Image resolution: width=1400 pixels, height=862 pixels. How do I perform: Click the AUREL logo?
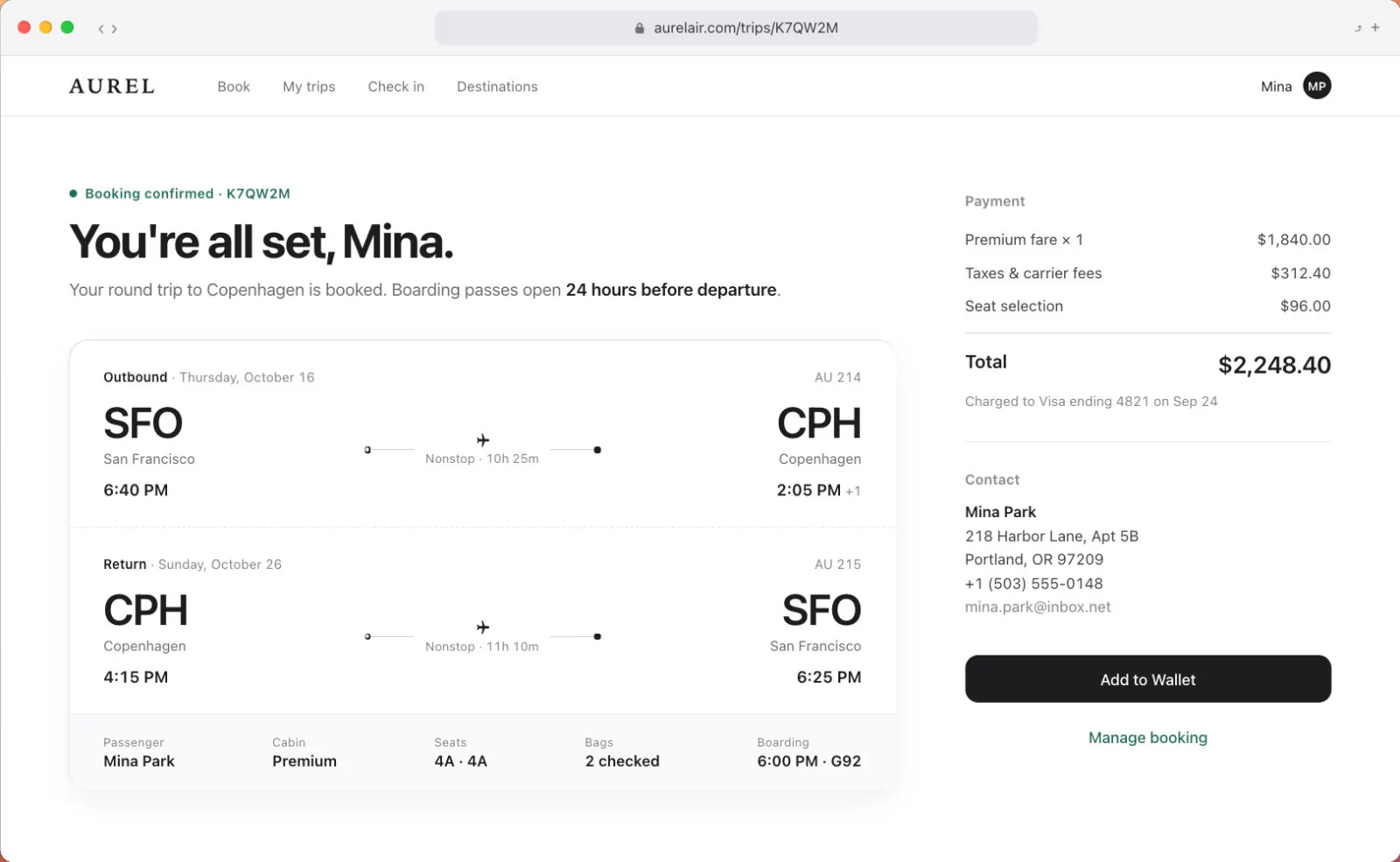point(112,86)
